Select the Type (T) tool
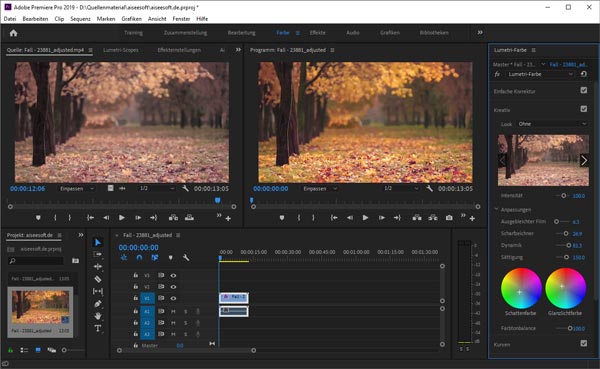Screen dimensions: 600x369 coord(98,328)
